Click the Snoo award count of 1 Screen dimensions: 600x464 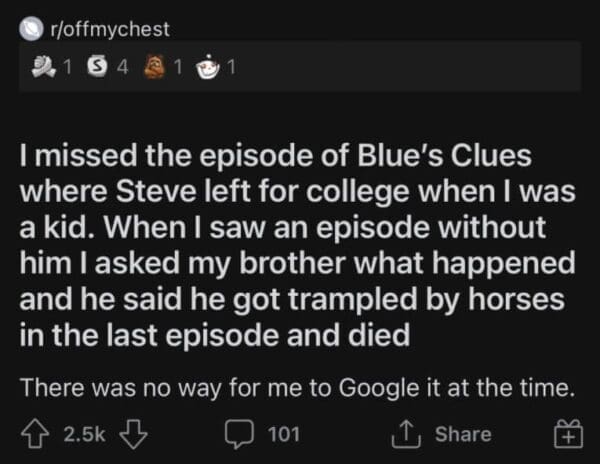pos(231,68)
